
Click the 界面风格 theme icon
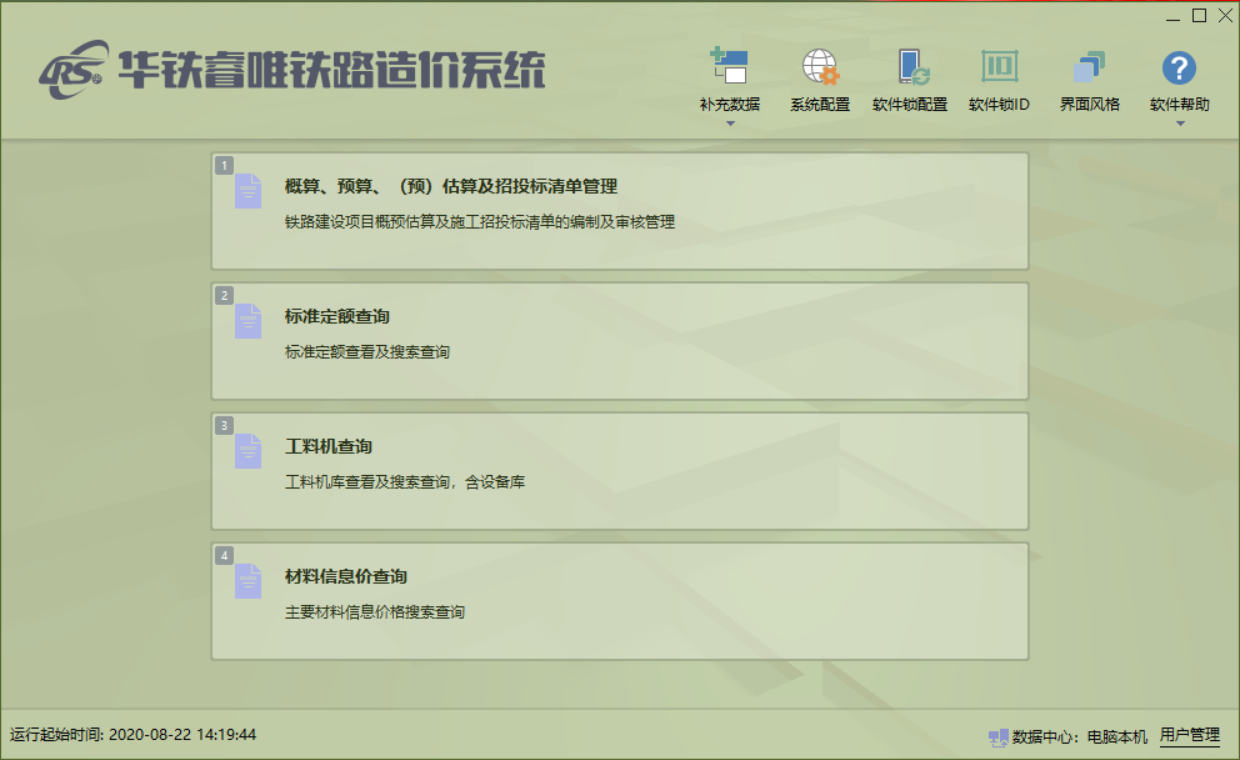click(x=1089, y=68)
